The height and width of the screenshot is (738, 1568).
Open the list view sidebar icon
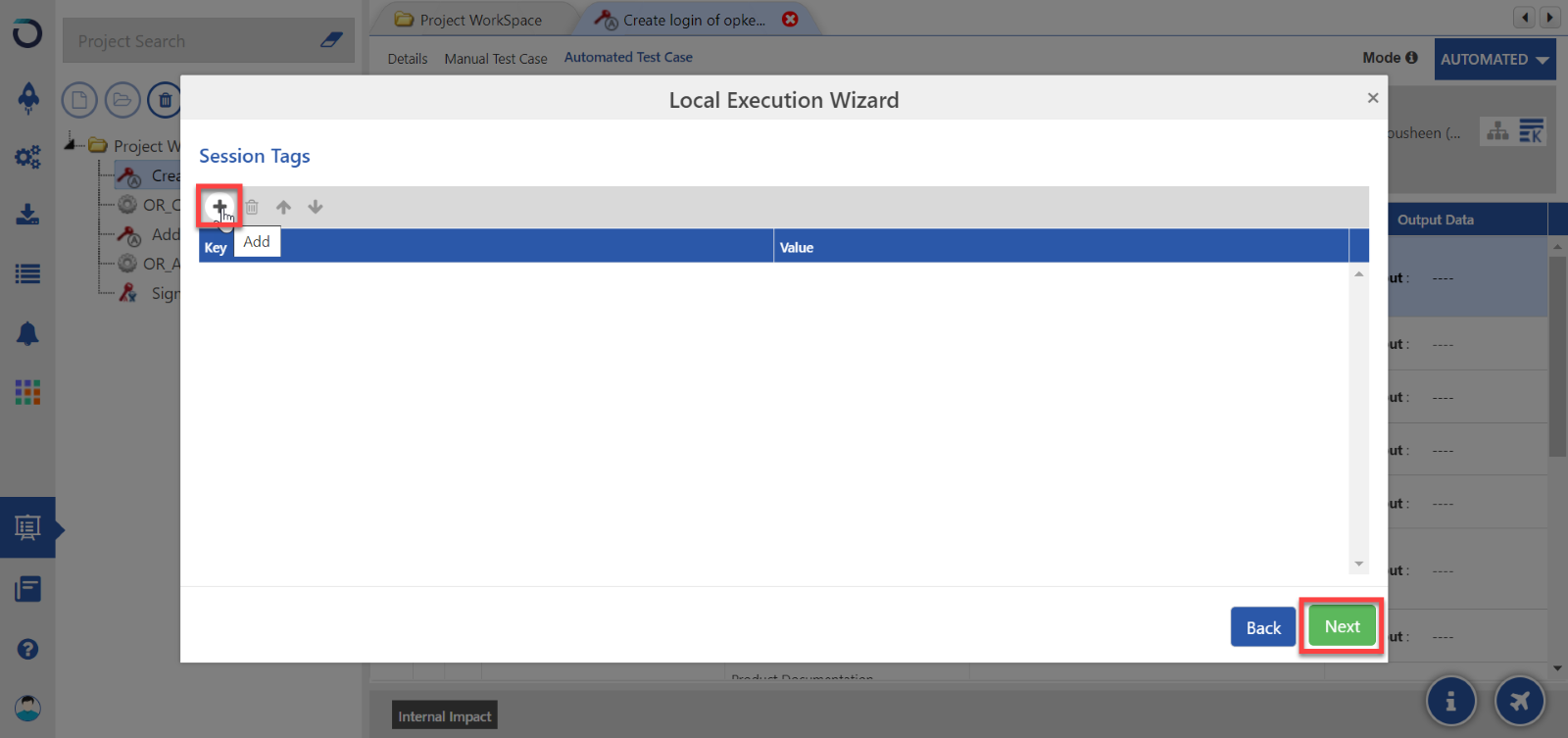click(27, 274)
